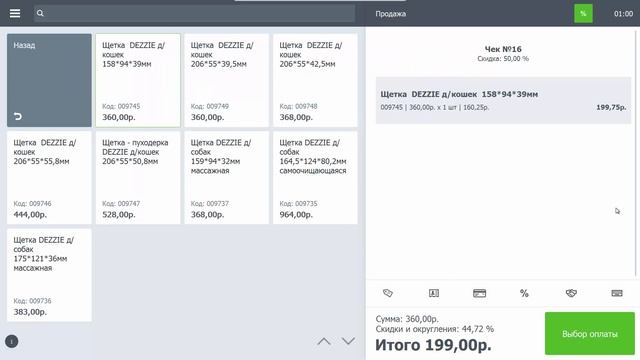This screenshot has height=360, width=640.
Task: Add Щетка-пуходерка DEZZIE 206*55*50,8мм product
Action: click(138, 178)
